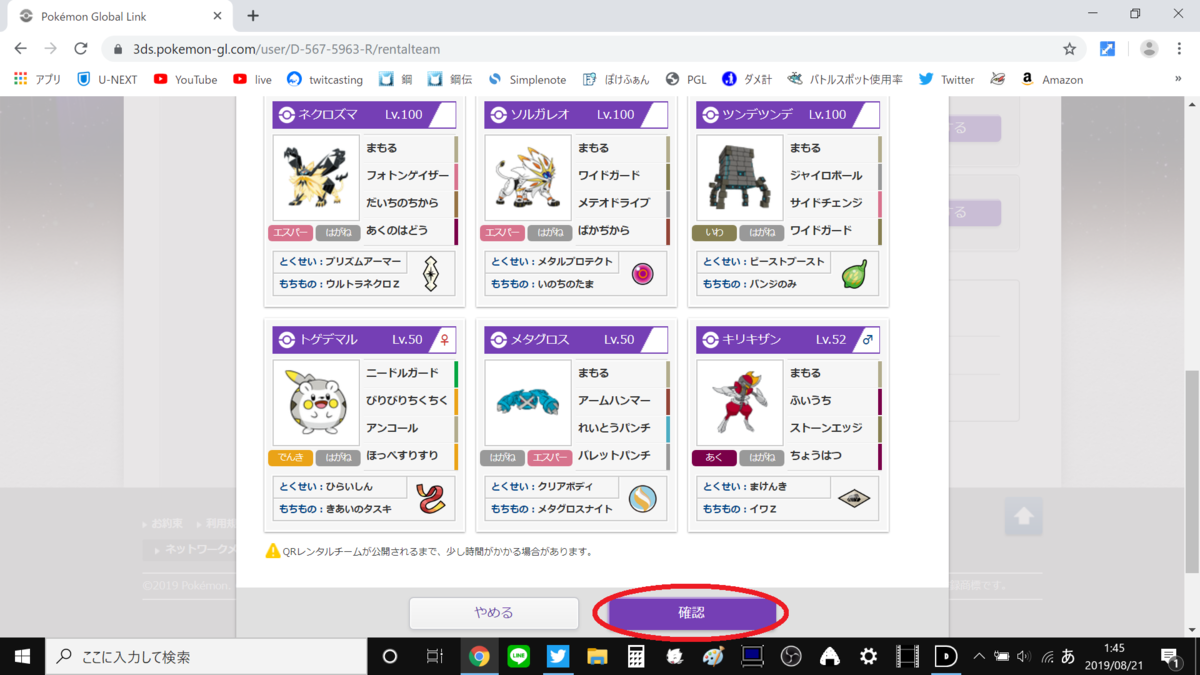Open the Amazon bookmark
Screen dimensions: 1200x675
point(1051,79)
